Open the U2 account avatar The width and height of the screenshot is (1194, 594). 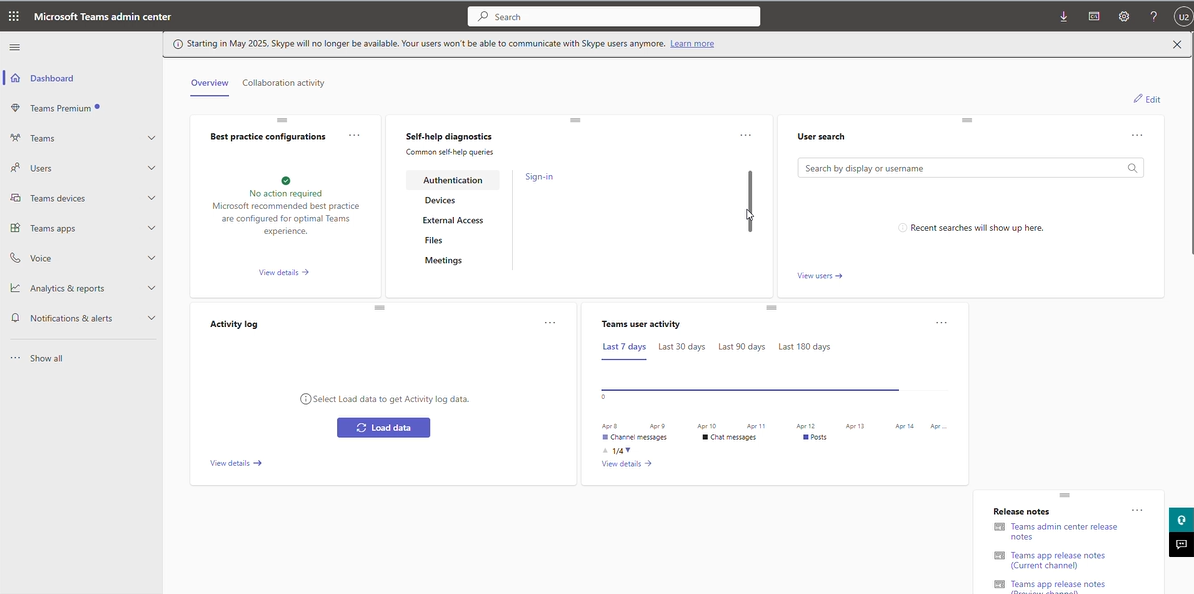coord(1183,16)
